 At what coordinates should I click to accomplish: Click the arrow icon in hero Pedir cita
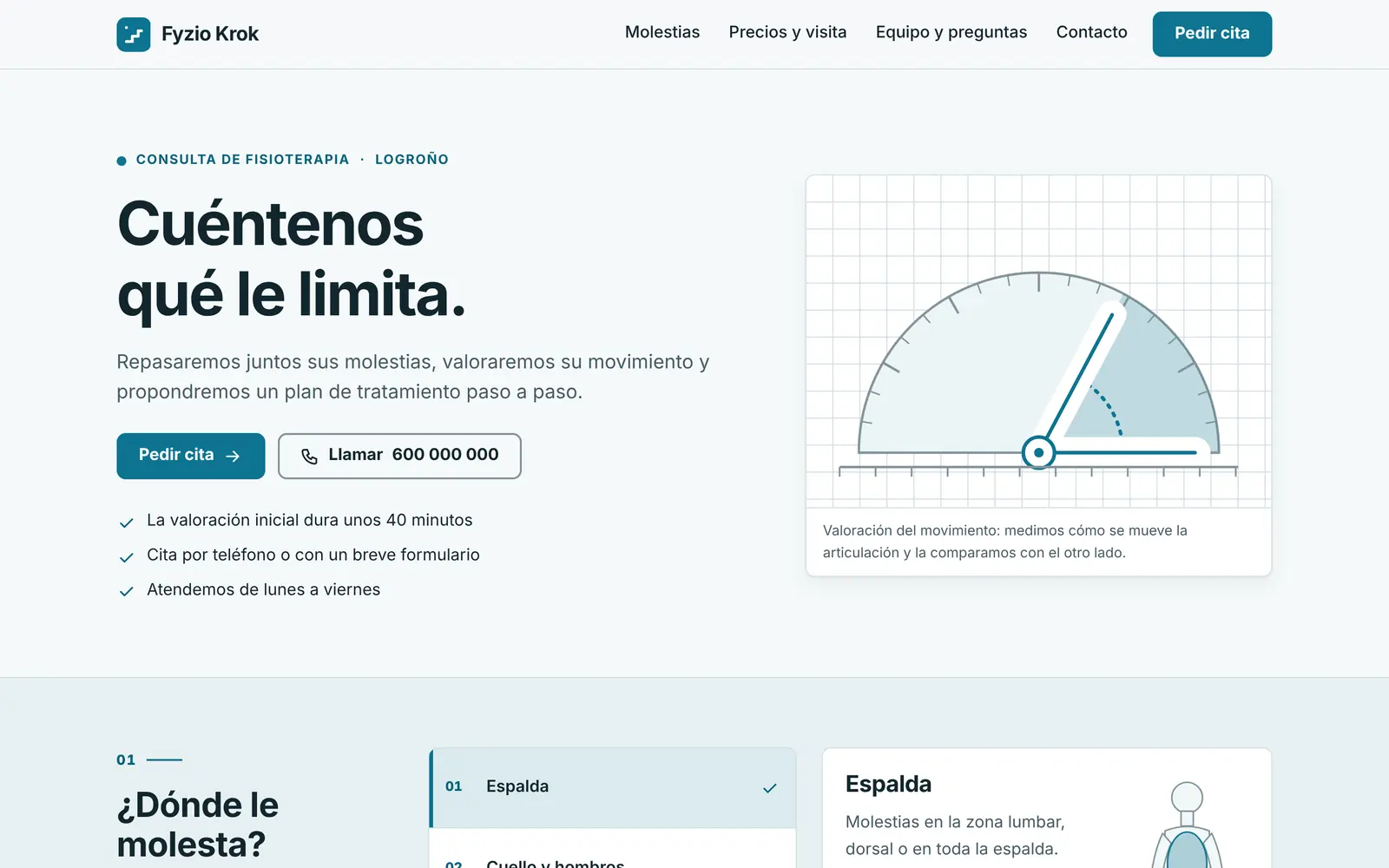(x=233, y=456)
